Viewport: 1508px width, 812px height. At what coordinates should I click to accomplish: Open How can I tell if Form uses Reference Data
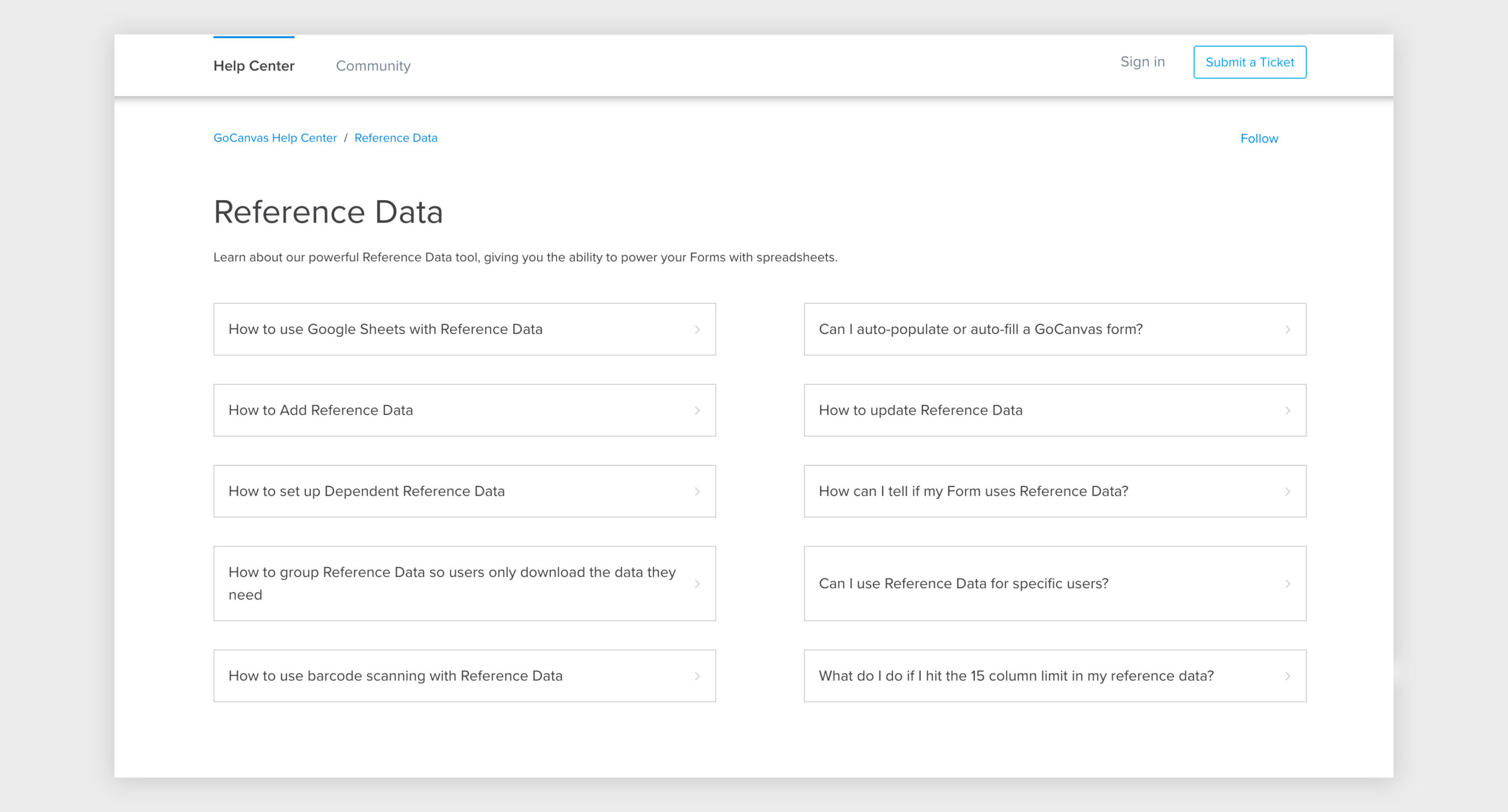point(1054,491)
